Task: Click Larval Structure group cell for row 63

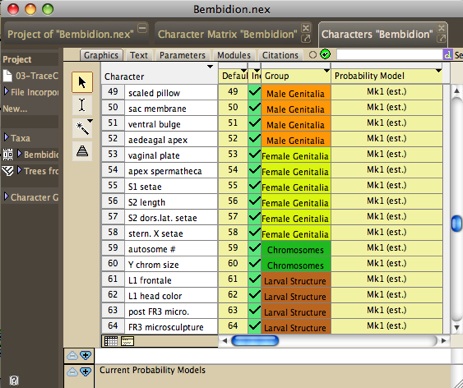Action: 296,311
